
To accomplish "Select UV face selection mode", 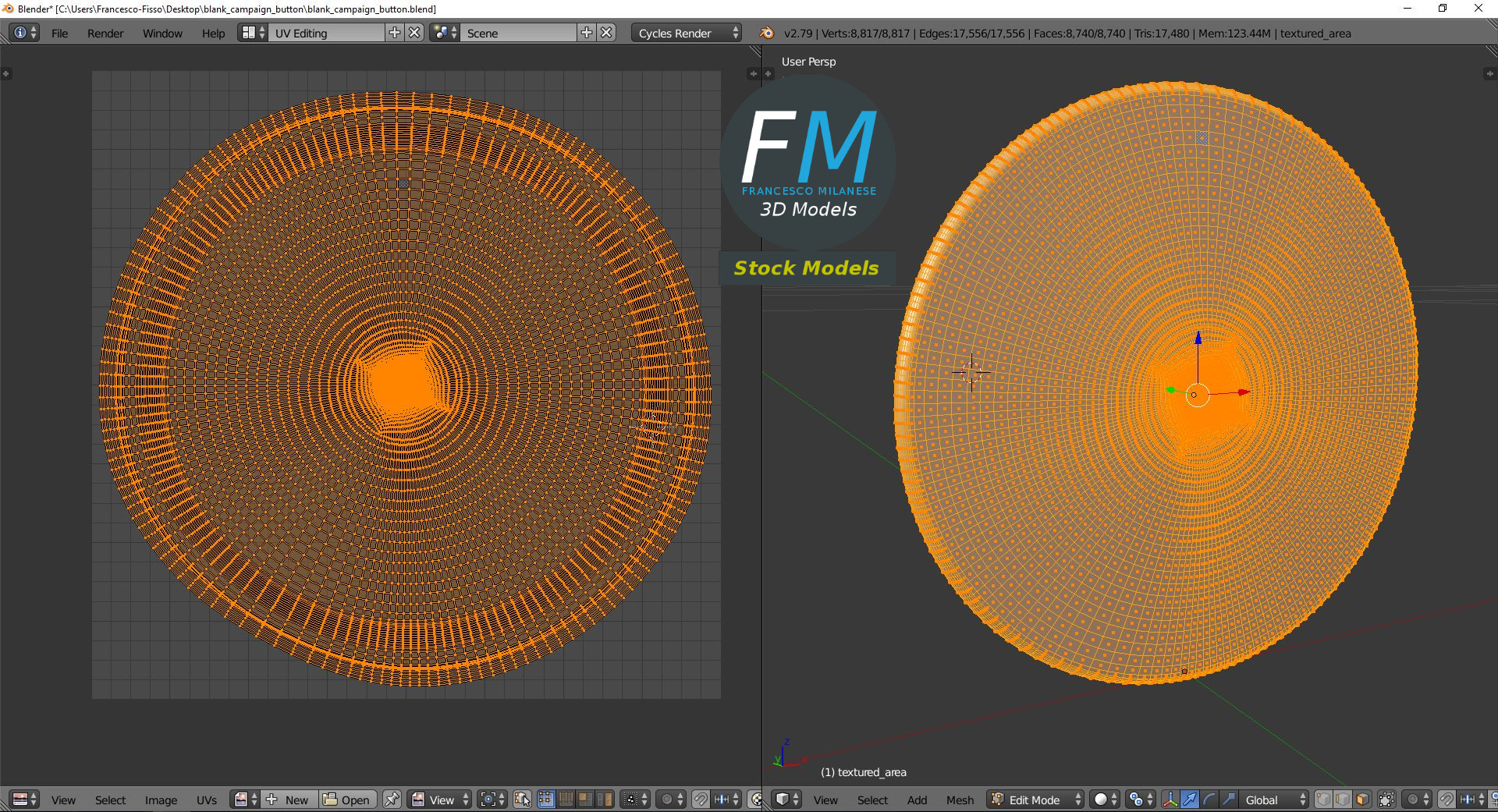I will click(584, 800).
